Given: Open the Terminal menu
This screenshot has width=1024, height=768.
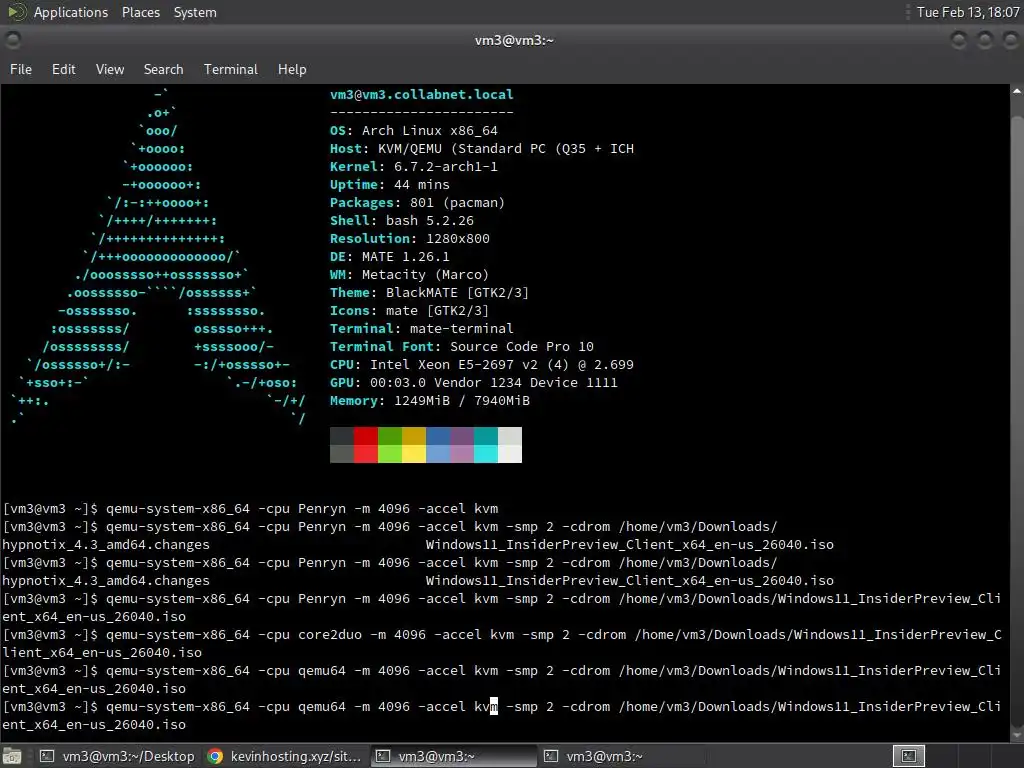Looking at the screenshot, I should pos(231,69).
